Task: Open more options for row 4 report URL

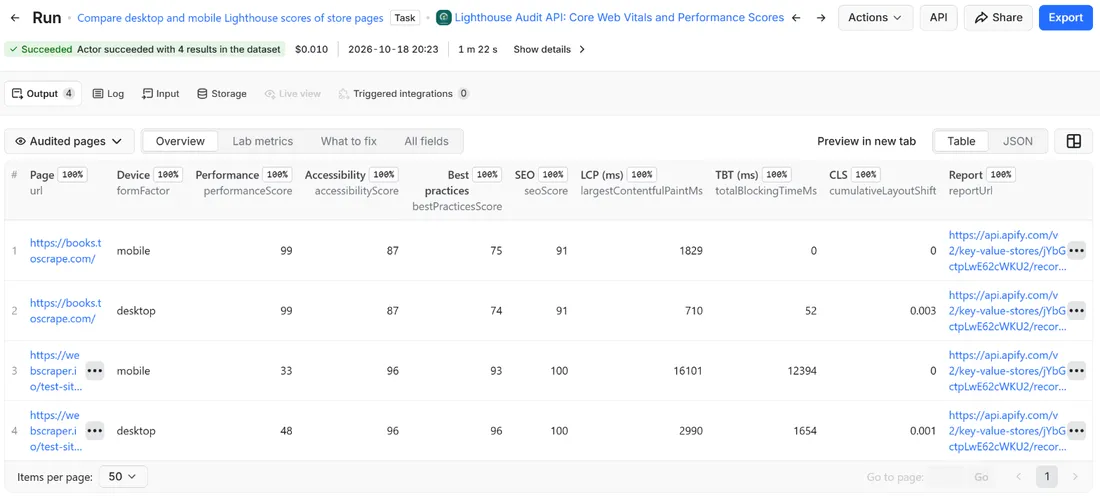Action: coord(1077,430)
